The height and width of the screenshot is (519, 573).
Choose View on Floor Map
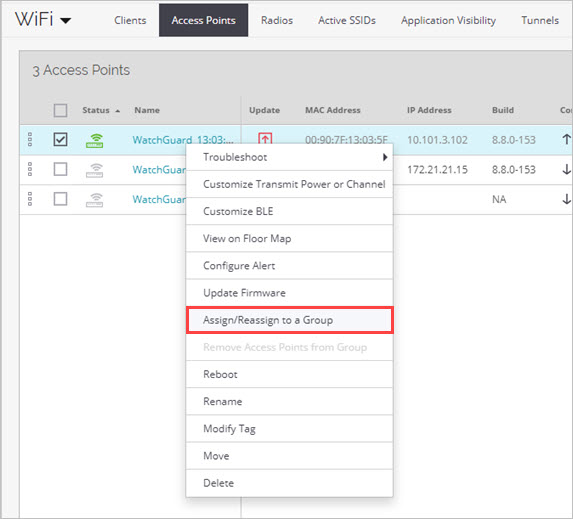click(289, 239)
